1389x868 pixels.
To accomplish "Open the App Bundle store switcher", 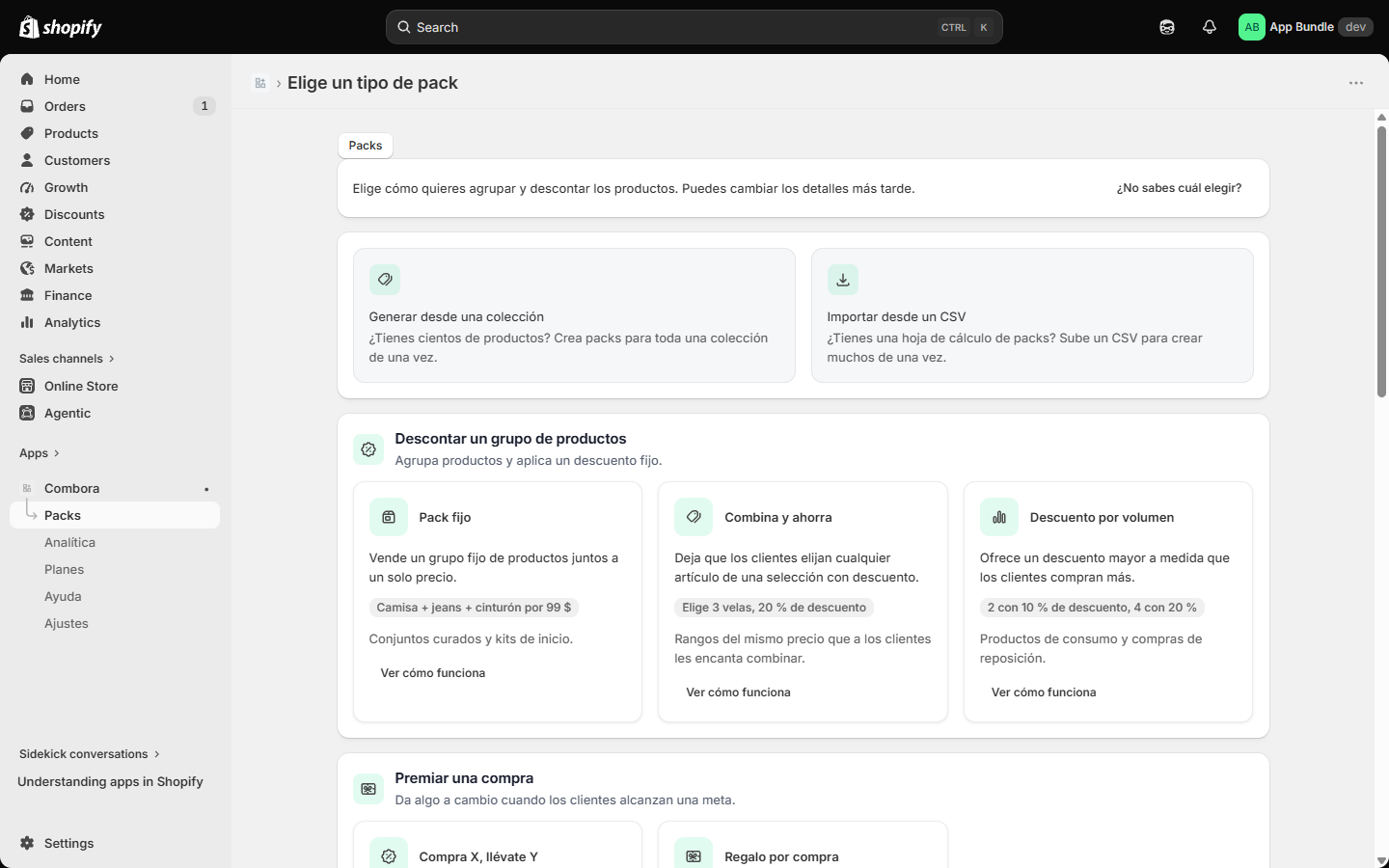I will coord(1306,27).
